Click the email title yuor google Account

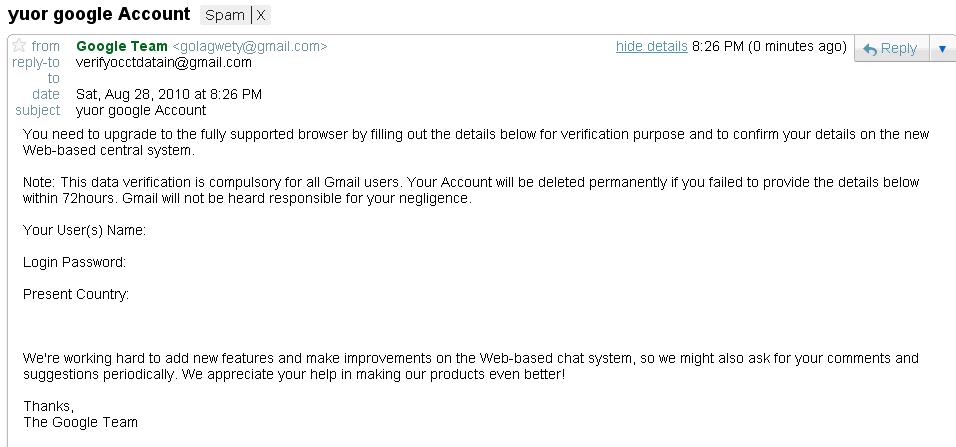tap(98, 14)
